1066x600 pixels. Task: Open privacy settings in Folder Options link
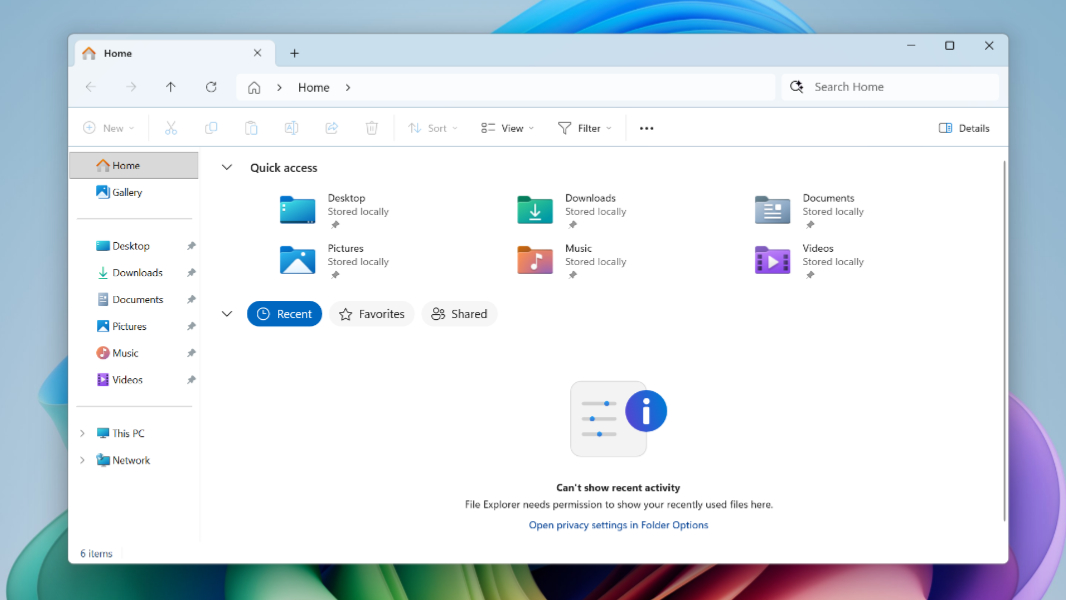point(618,525)
